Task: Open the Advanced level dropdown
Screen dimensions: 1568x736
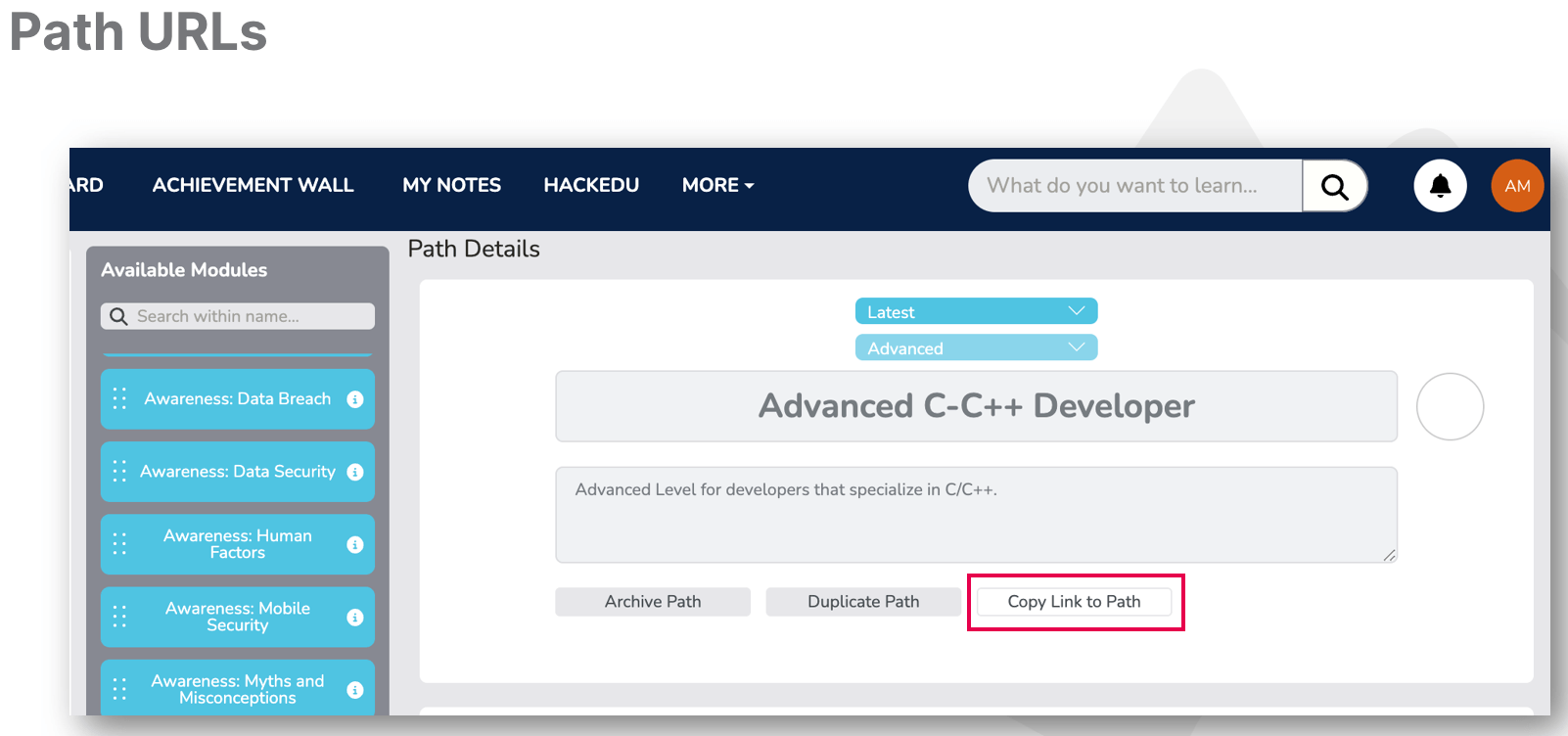Action: coord(976,348)
